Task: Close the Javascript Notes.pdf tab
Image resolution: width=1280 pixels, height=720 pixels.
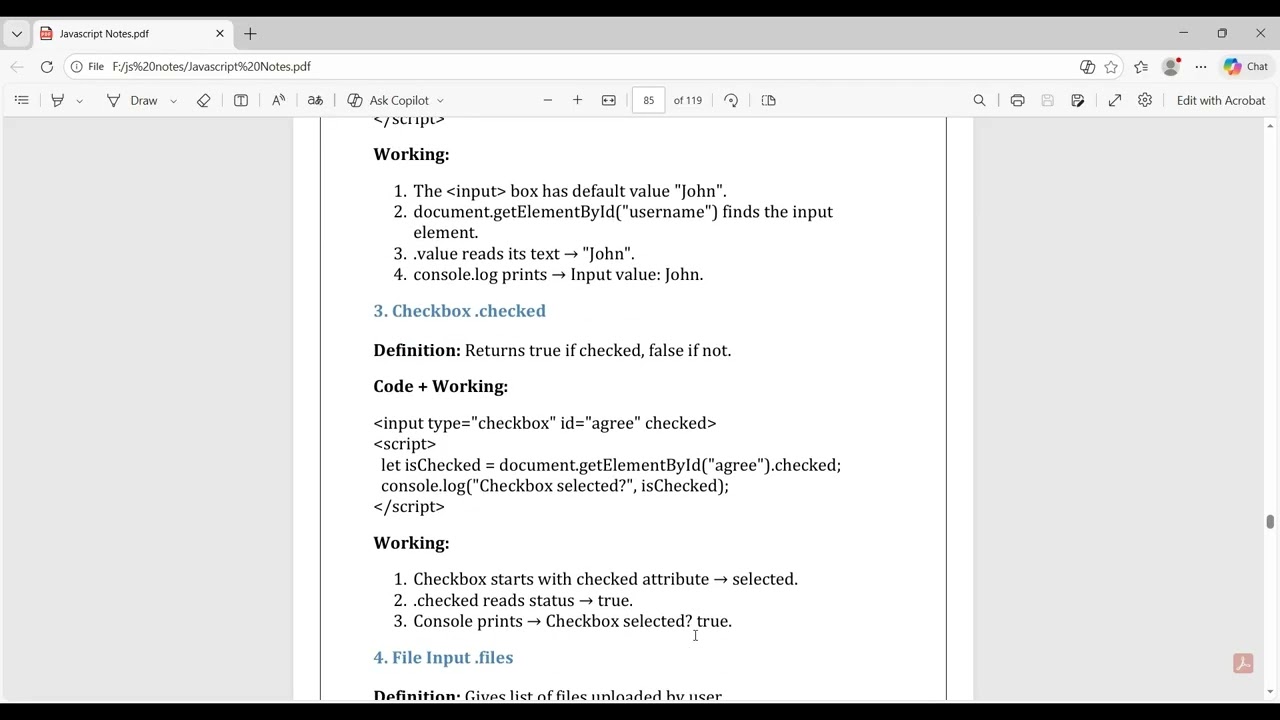Action: [x=220, y=34]
